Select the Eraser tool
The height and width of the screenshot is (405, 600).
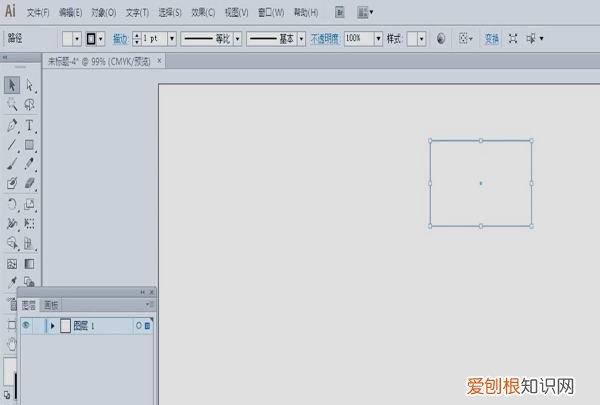(x=30, y=183)
